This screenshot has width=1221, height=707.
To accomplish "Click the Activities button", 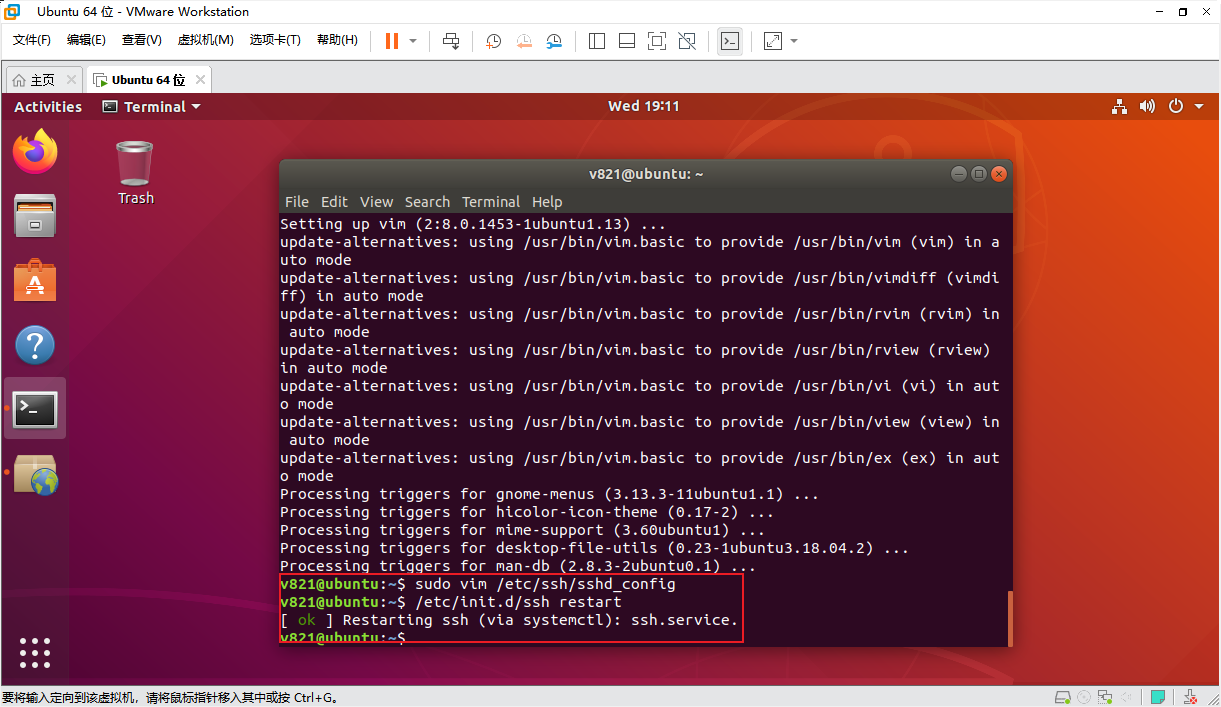I will (x=48, y=107).
